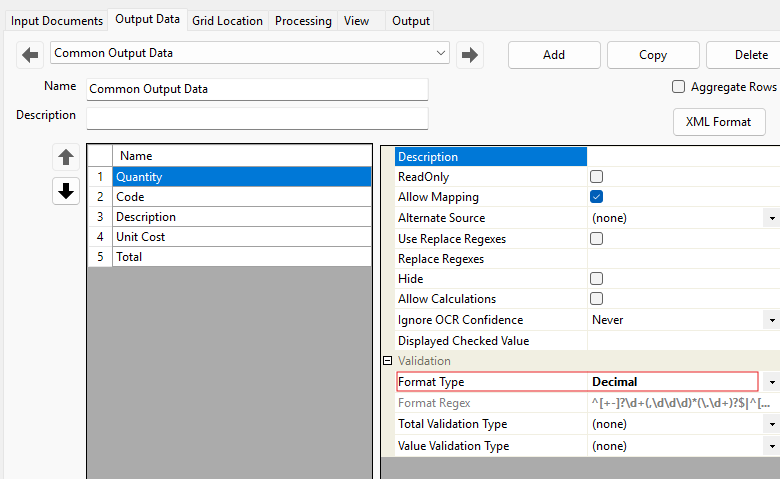Open the Processing tab
The height and width of the screenshot is (479, 780).
[303, 21]
